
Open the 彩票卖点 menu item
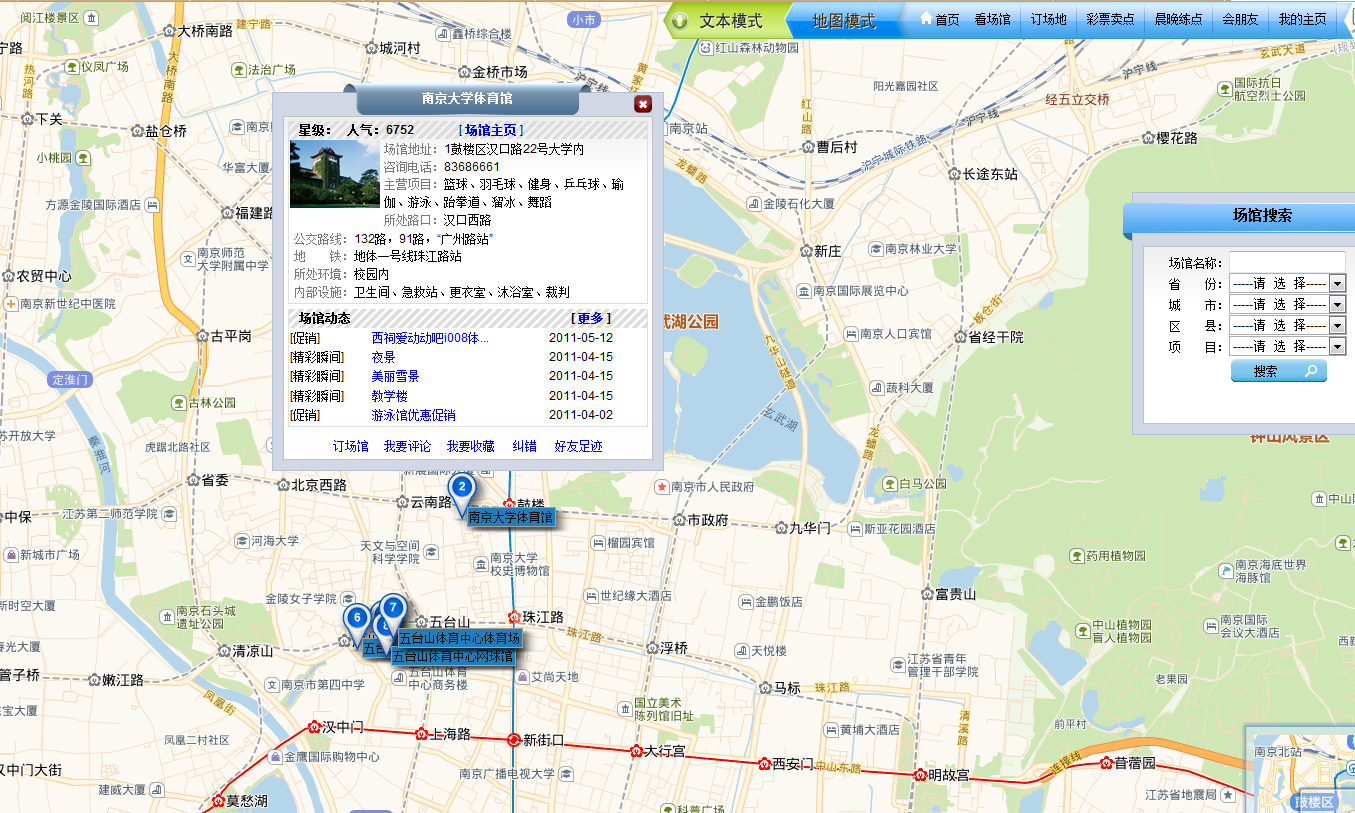tap(1110, 20)
